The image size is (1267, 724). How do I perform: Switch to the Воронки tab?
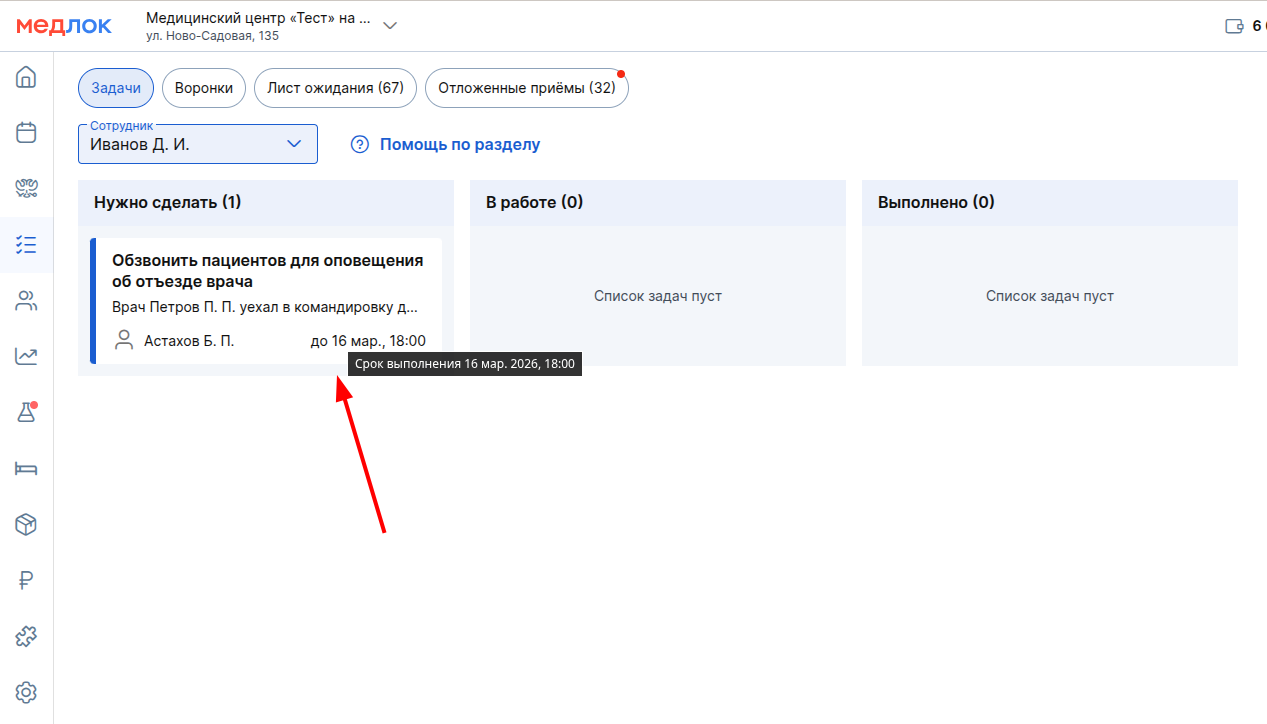[204, 88]
